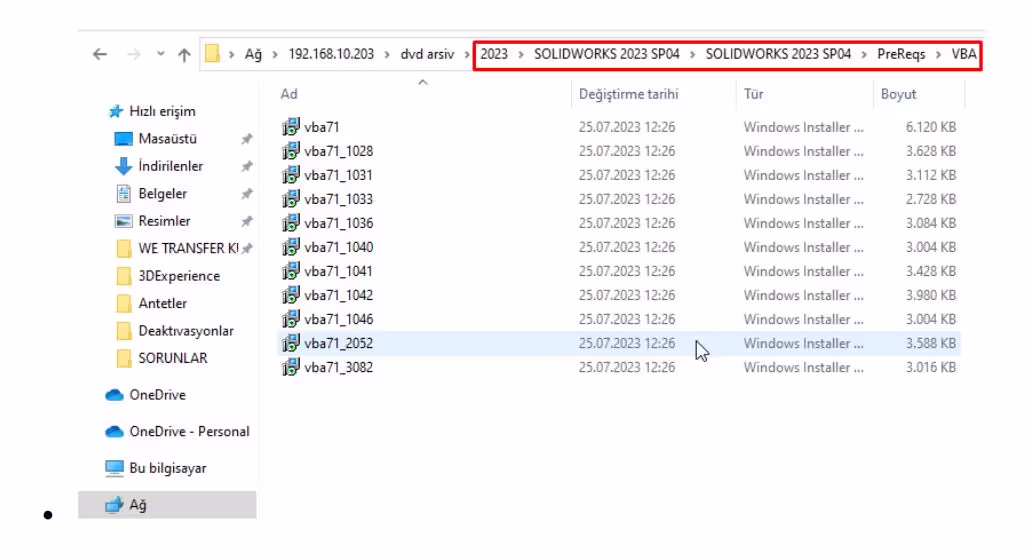Screen dimensions: 1032x559
Task: Open OneDrive - Personal in navigation pane
Action: coord(190,431)
